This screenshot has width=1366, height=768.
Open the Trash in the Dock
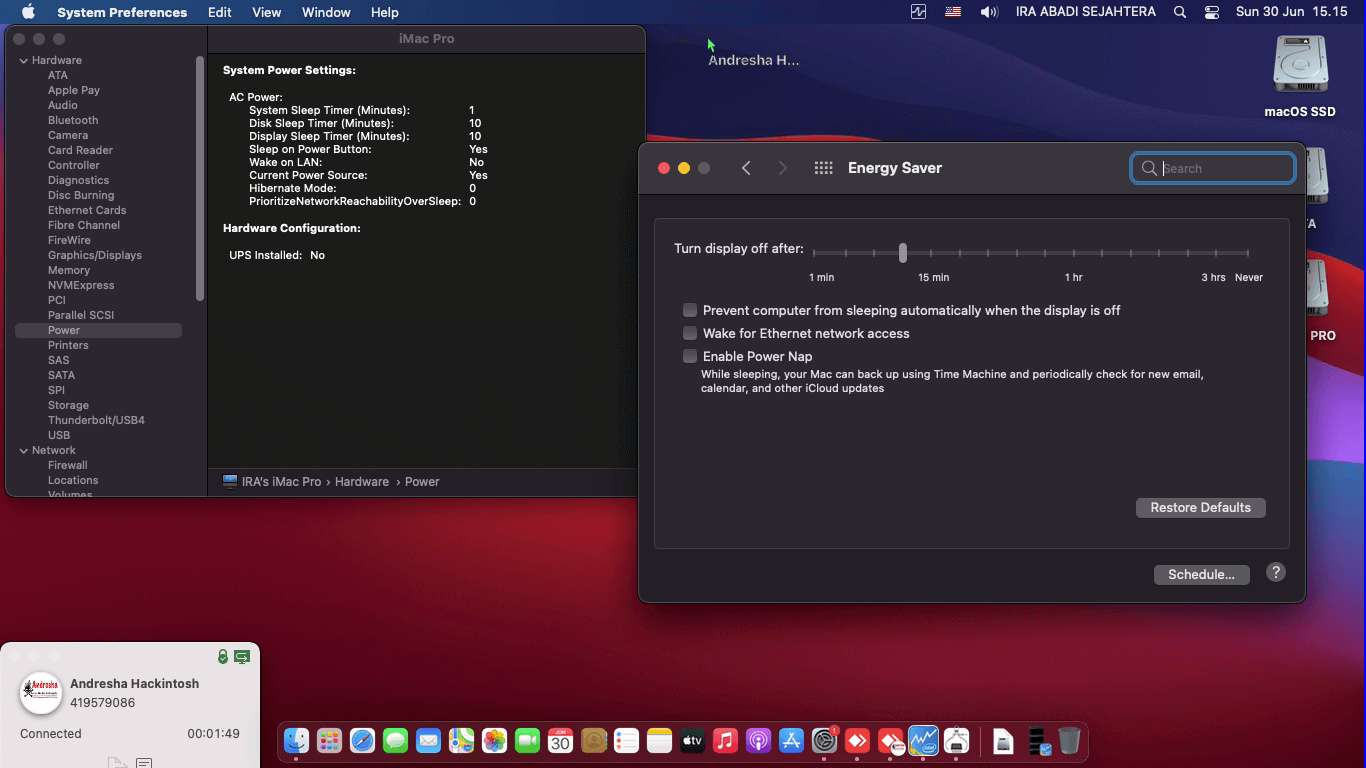coord(1069,741)
